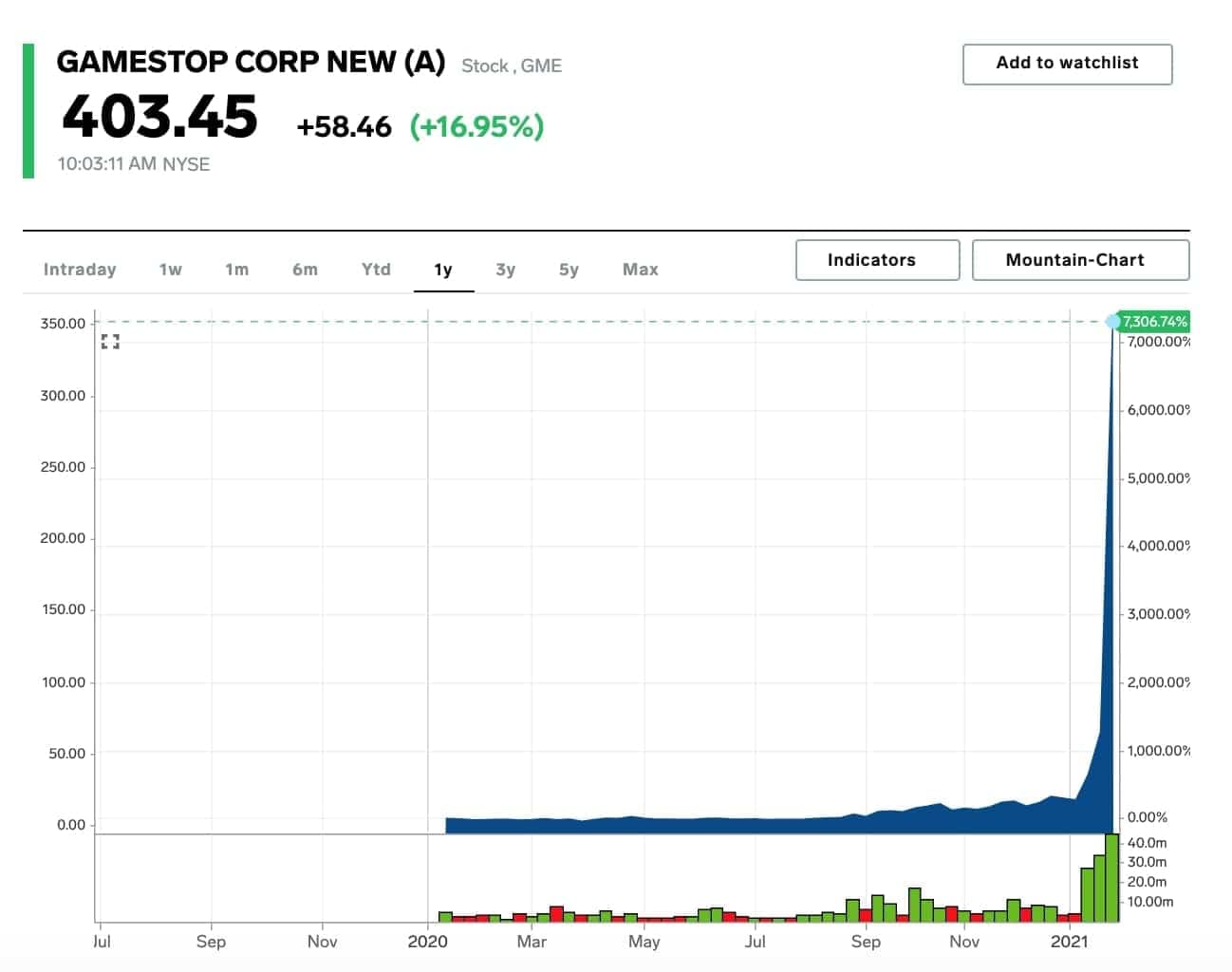Switch to the Intraday chart view
This screenshot has height=972, width=1232.
[80, 270]
